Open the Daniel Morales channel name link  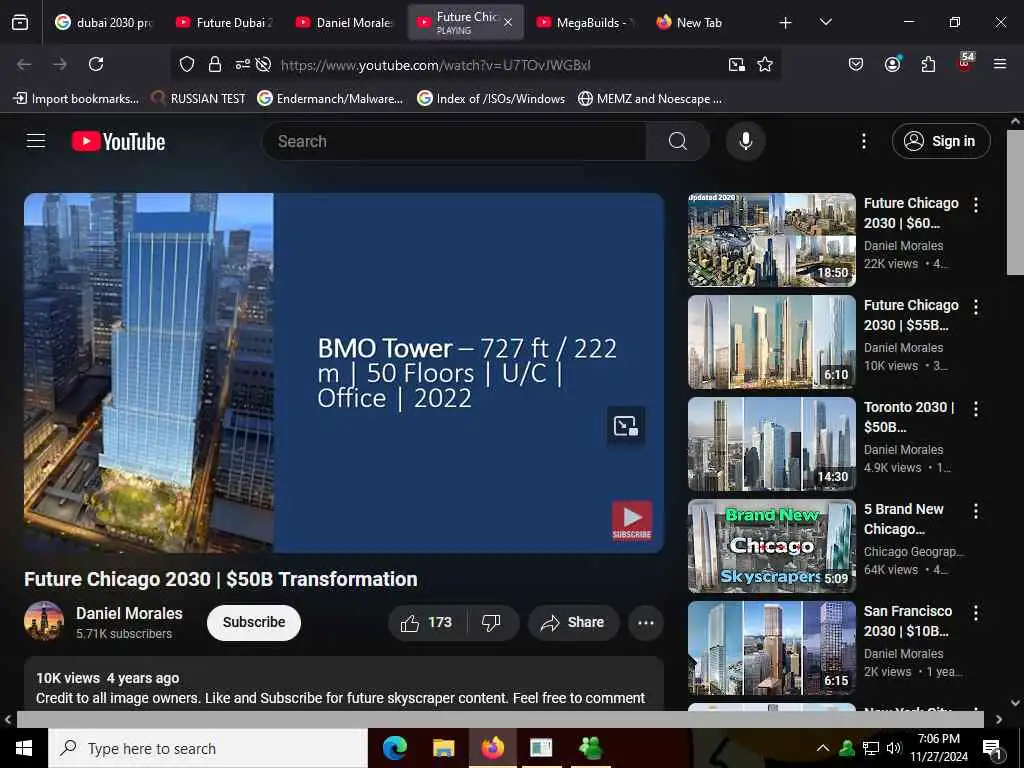[129, 613]
